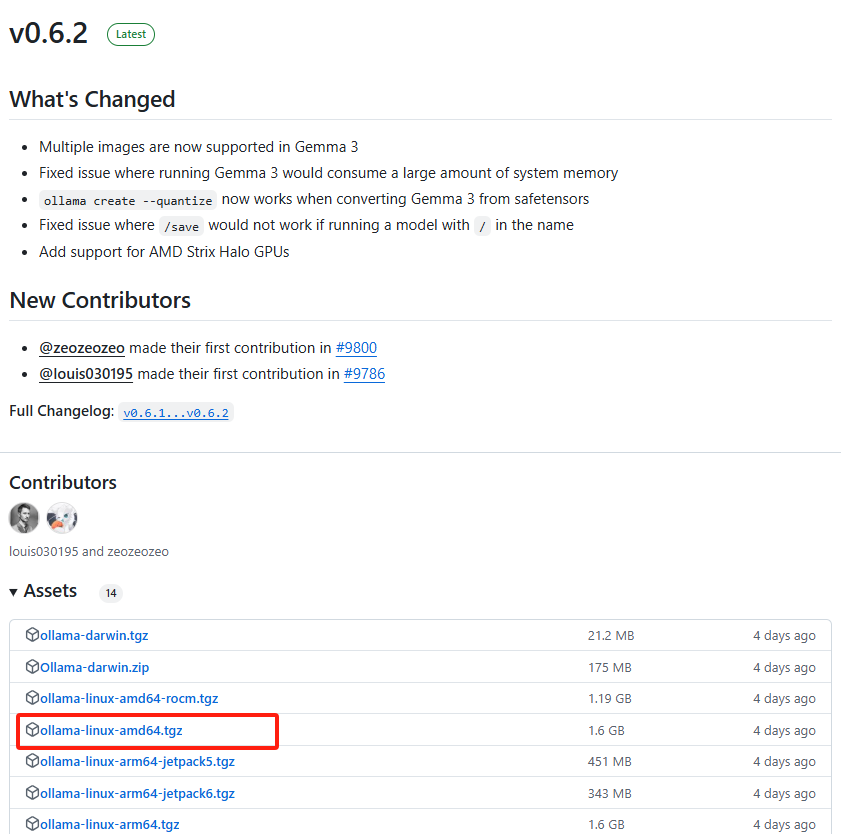Click 'Multiple images are now supported in Gemma 3'
This screenshot has height=834, width=841.
tap(198, 147)
